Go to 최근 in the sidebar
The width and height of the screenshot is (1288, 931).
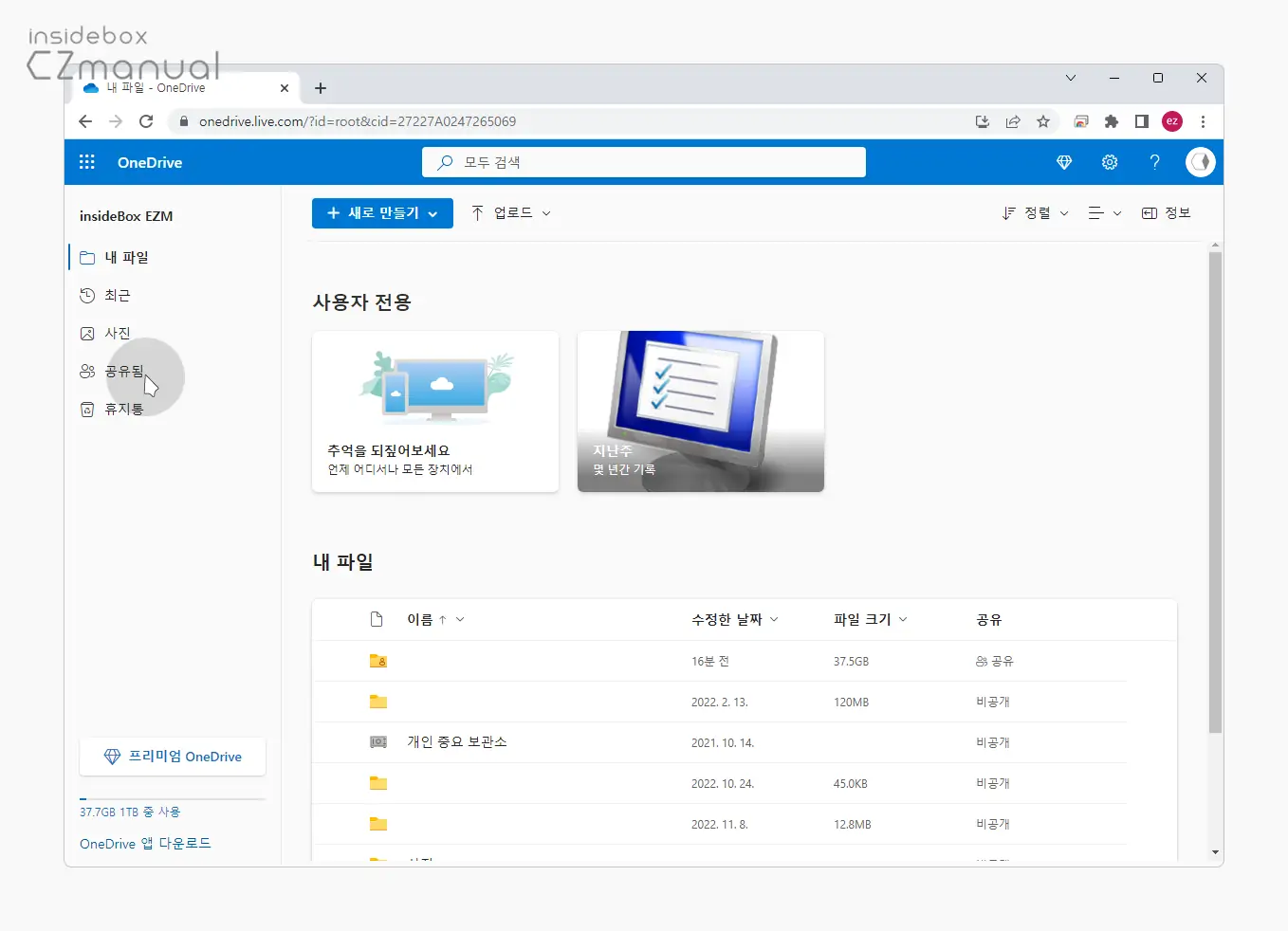[x=117, y=296]
